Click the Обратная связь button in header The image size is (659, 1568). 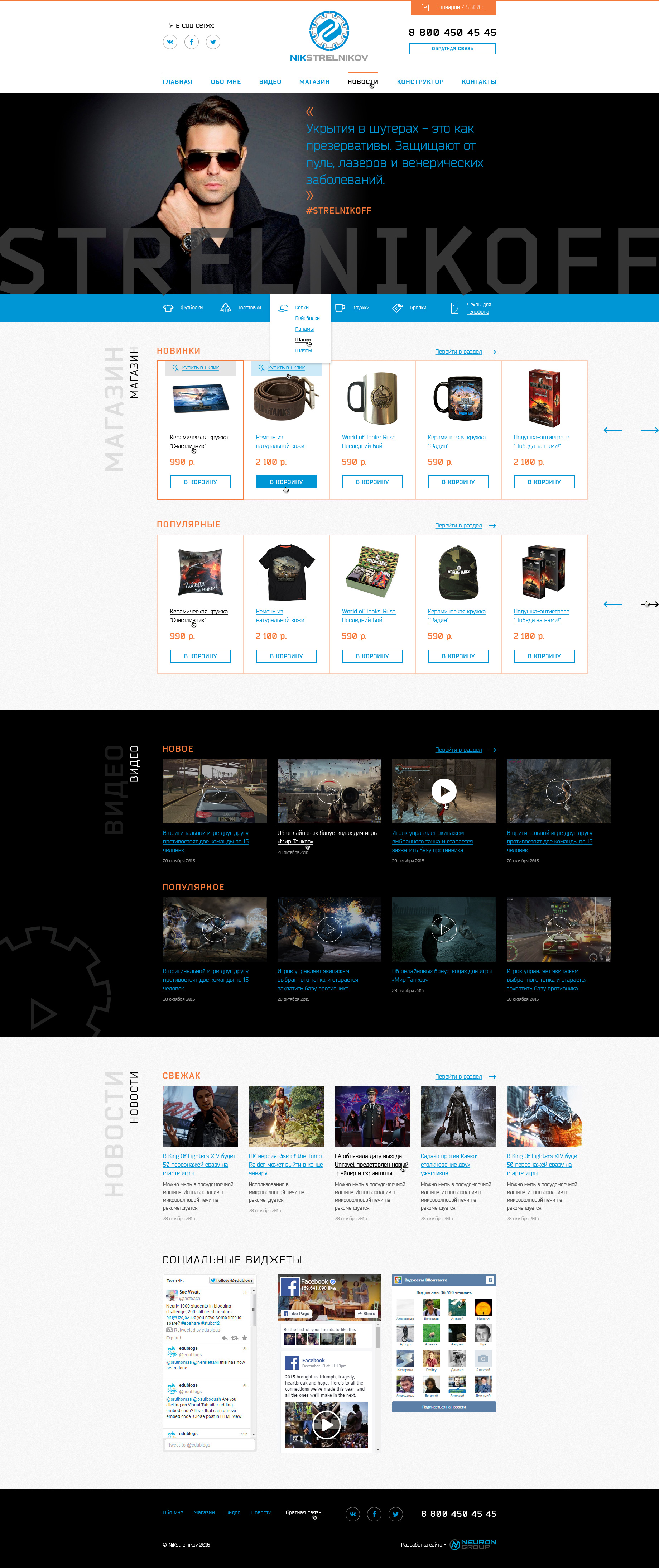click(452, 49)
